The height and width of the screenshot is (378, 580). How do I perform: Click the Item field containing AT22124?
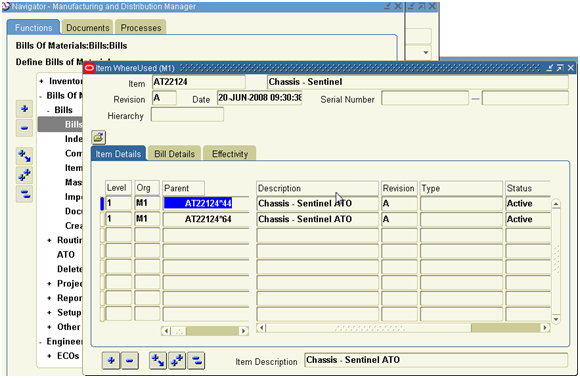coord(199,82)
